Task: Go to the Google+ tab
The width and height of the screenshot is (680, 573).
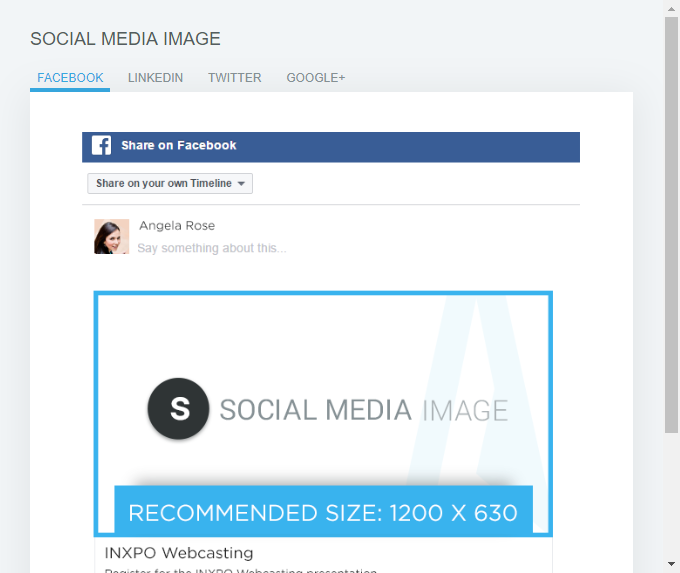Action: (316, 78)
